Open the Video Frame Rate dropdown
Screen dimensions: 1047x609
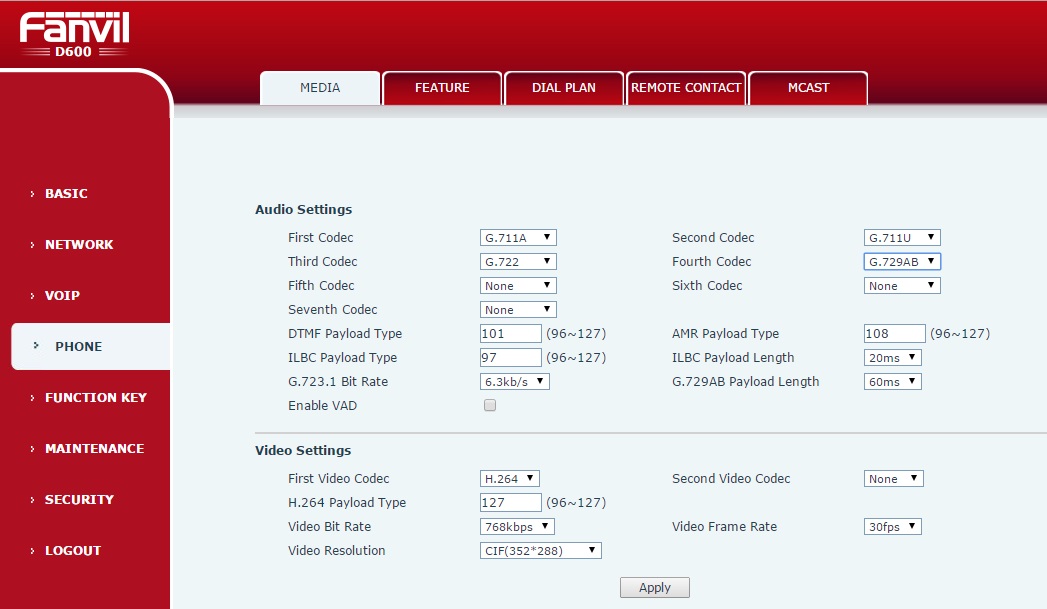(892, 527)
